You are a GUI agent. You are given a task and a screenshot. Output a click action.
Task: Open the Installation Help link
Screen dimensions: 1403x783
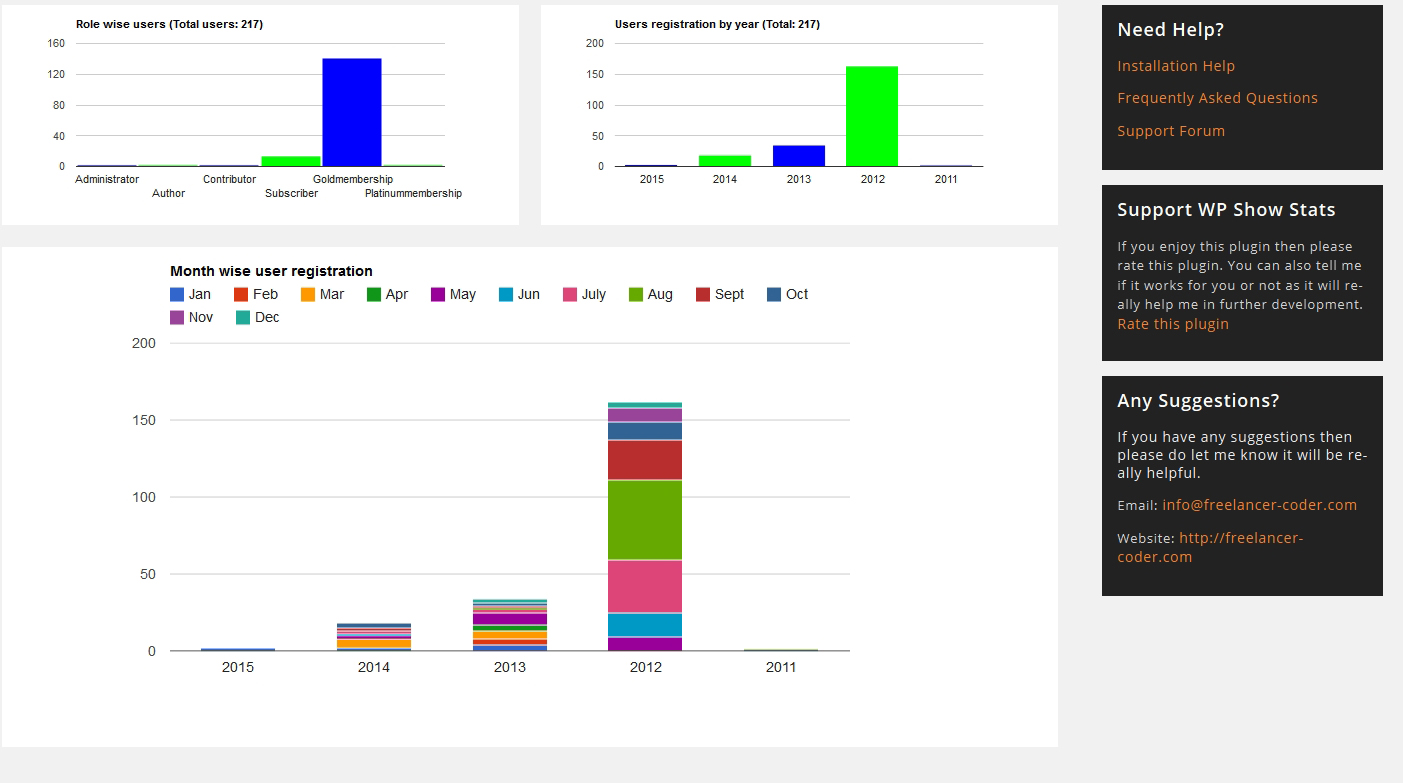1176,66
